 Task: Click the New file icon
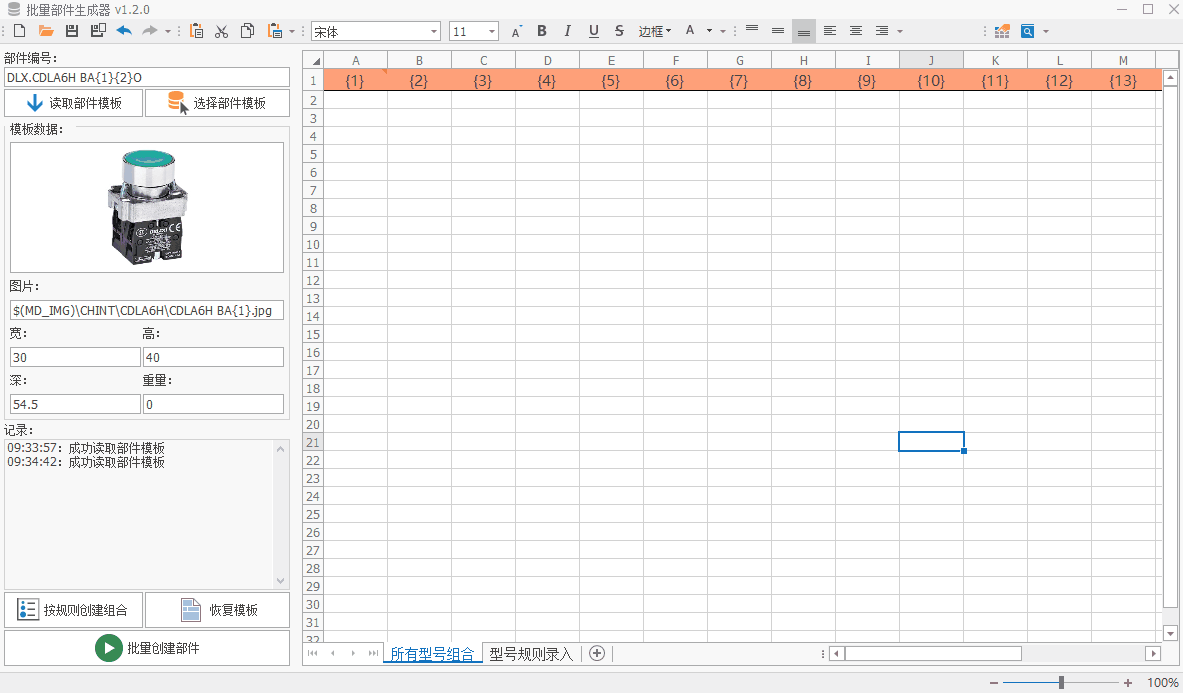19,31
